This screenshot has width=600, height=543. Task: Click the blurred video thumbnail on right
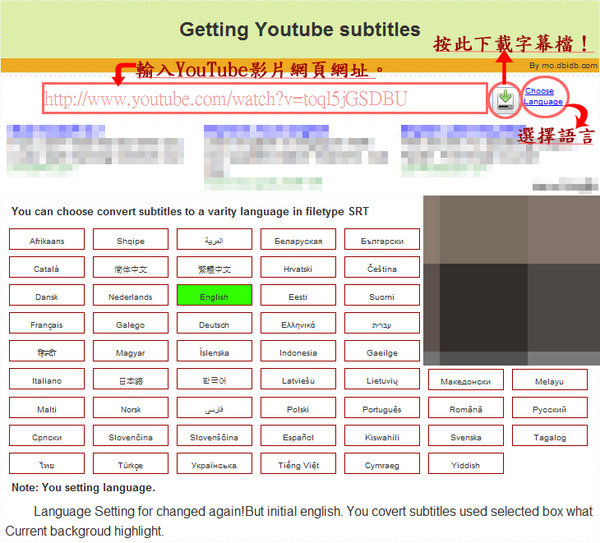(x=512, y=280)
